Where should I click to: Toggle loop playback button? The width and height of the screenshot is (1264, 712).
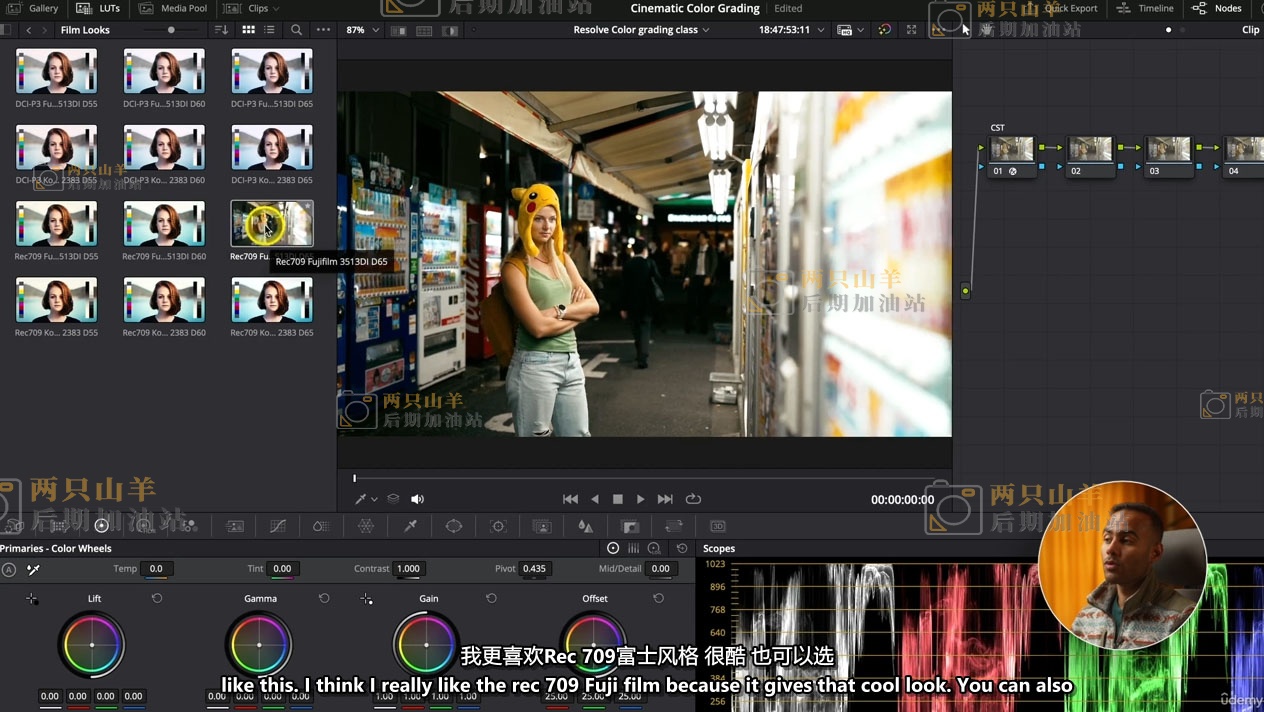[693, 499]
